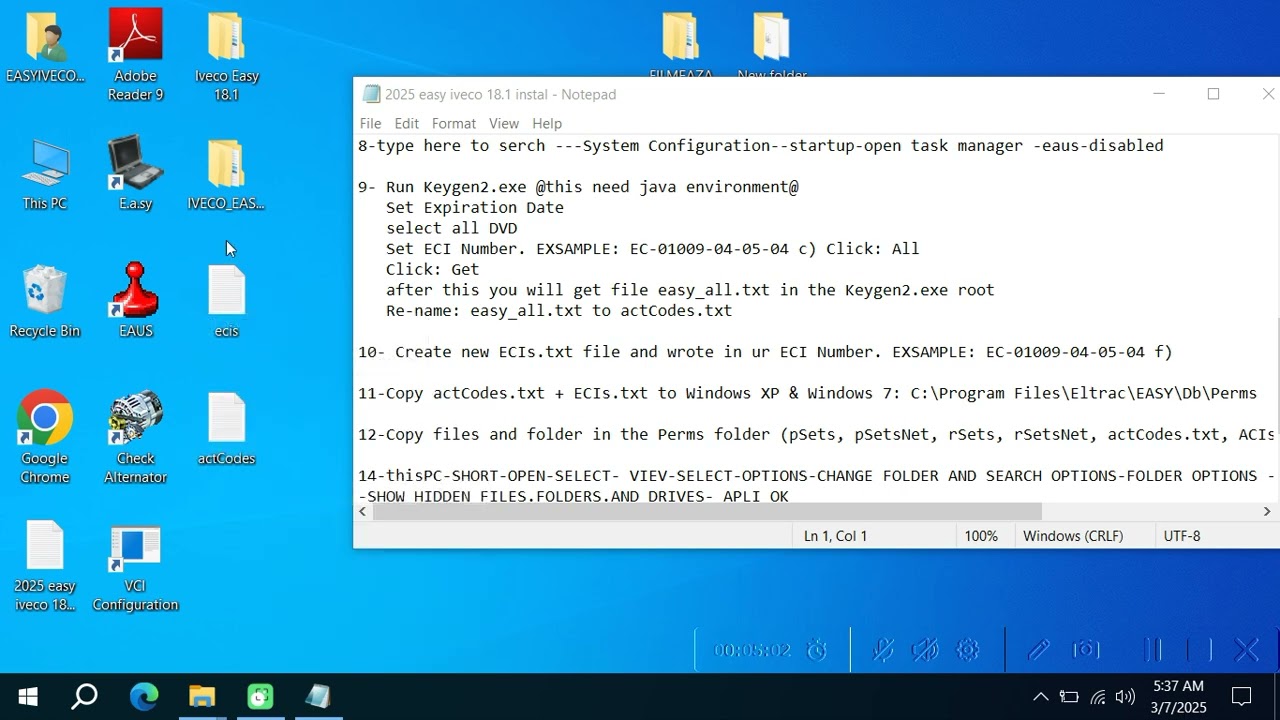Click the 'UTF-8' encoding status entry
This screenshot has width=1280, height=720.
(x=1182, y=536)
